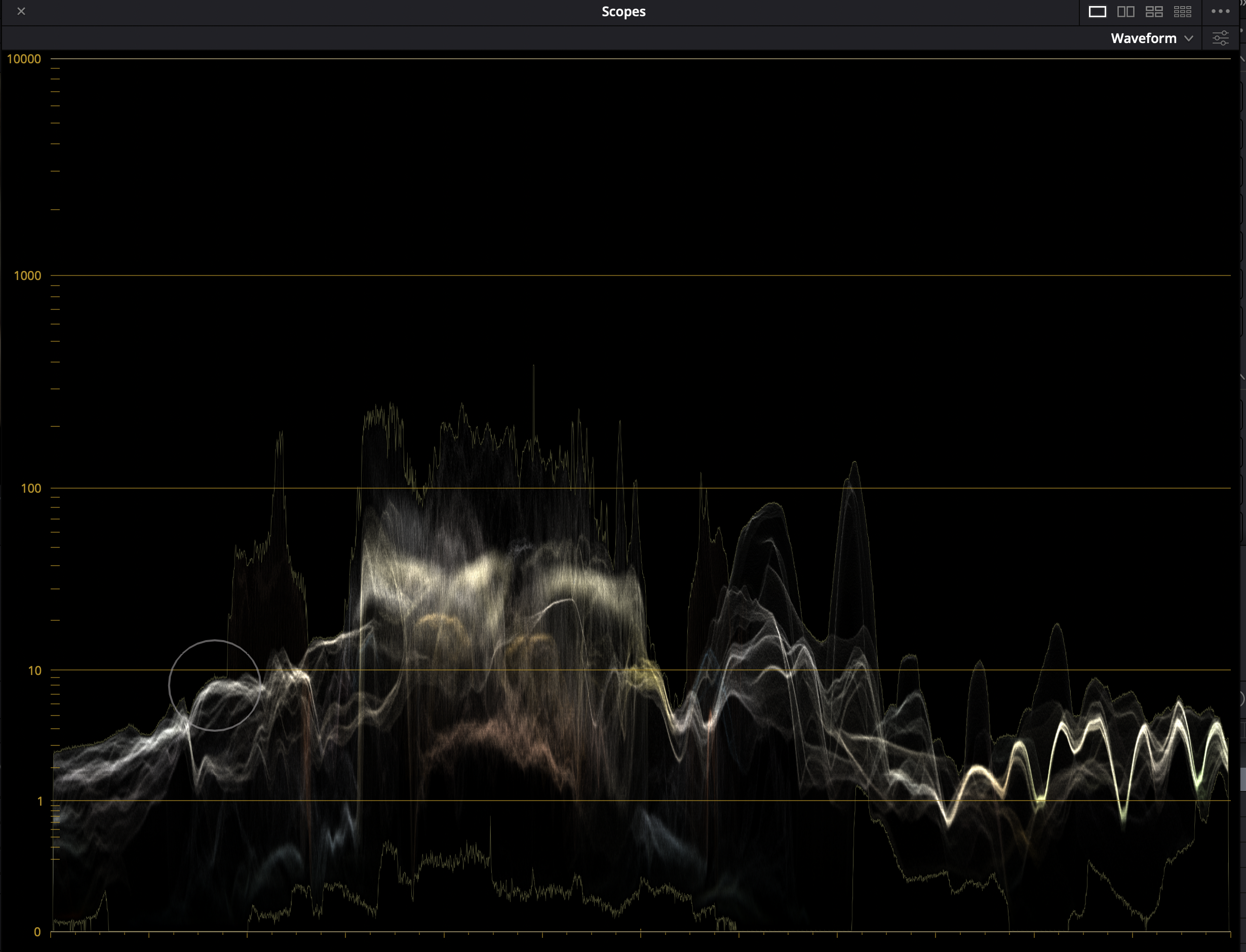Screen dimensions: 1246x952
Task: Click the 100 nit scale label
Action: coord(30,489)
